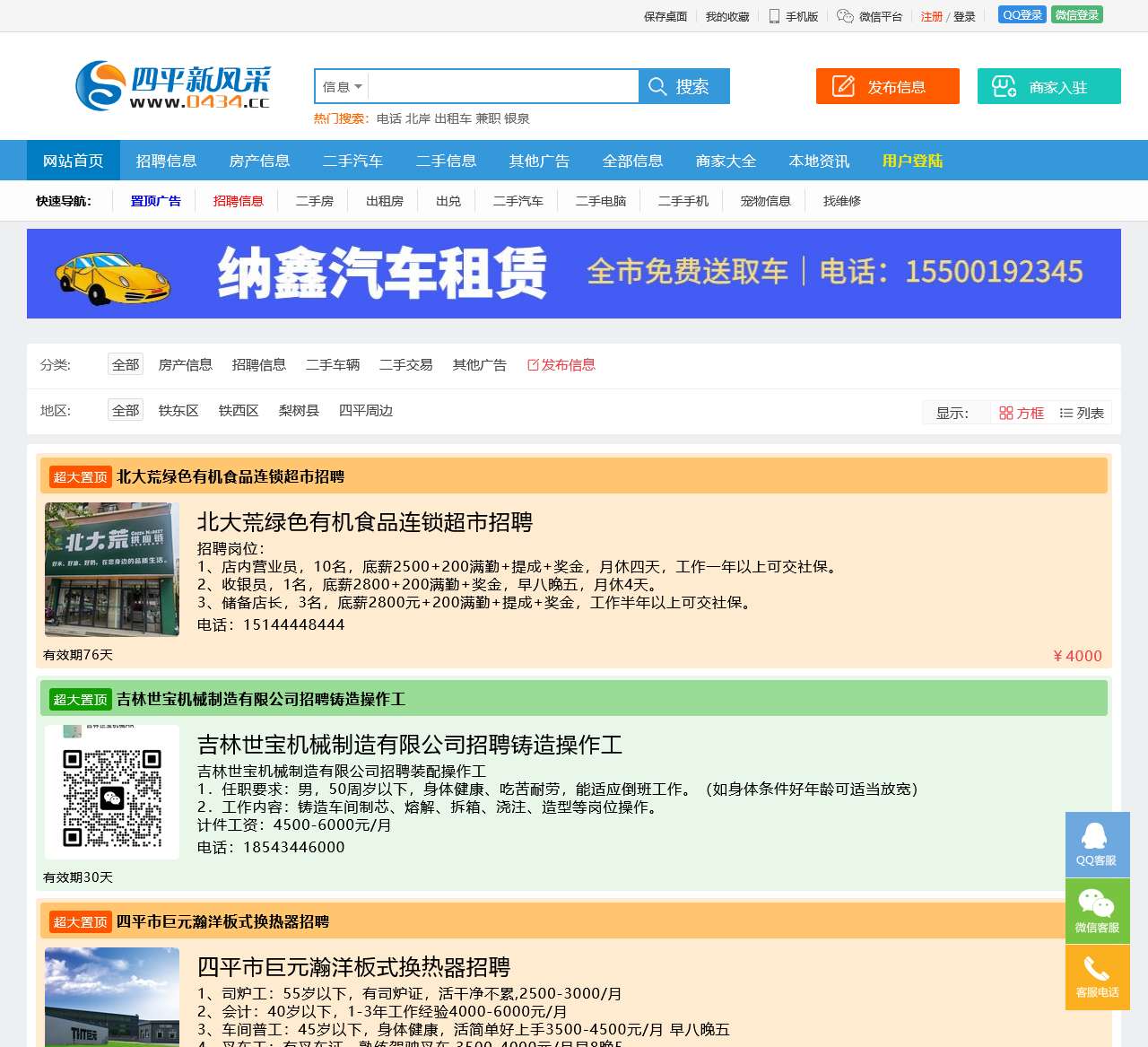Select 铁东区 region filter

point(178,411)
